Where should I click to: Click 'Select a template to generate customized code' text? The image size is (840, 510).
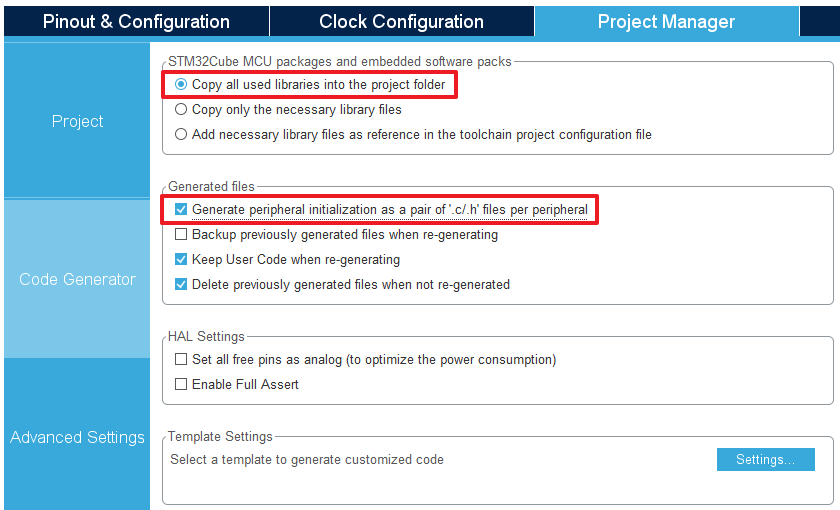tap(307, 460)
